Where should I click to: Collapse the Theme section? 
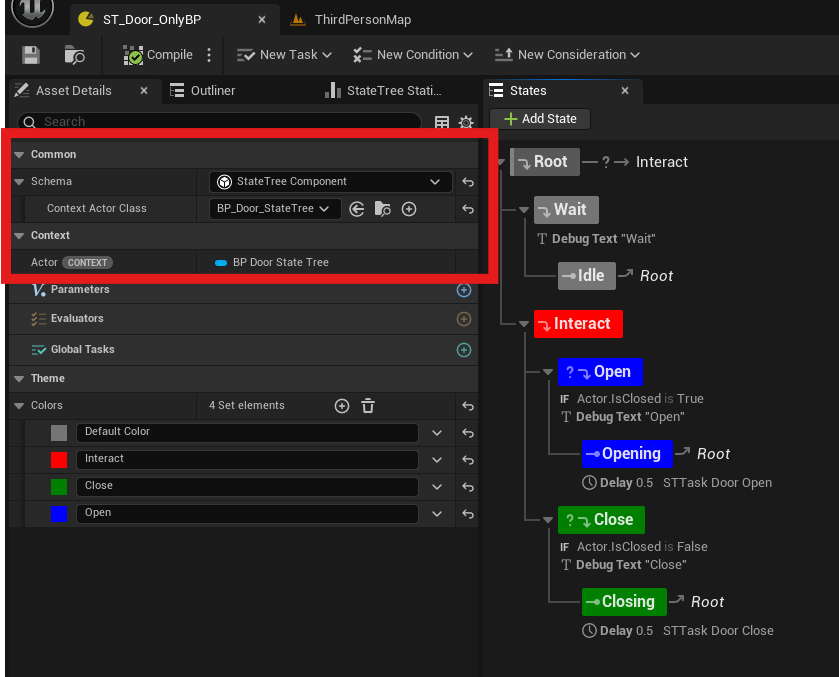pyautogui.click(x=16, y=378)
